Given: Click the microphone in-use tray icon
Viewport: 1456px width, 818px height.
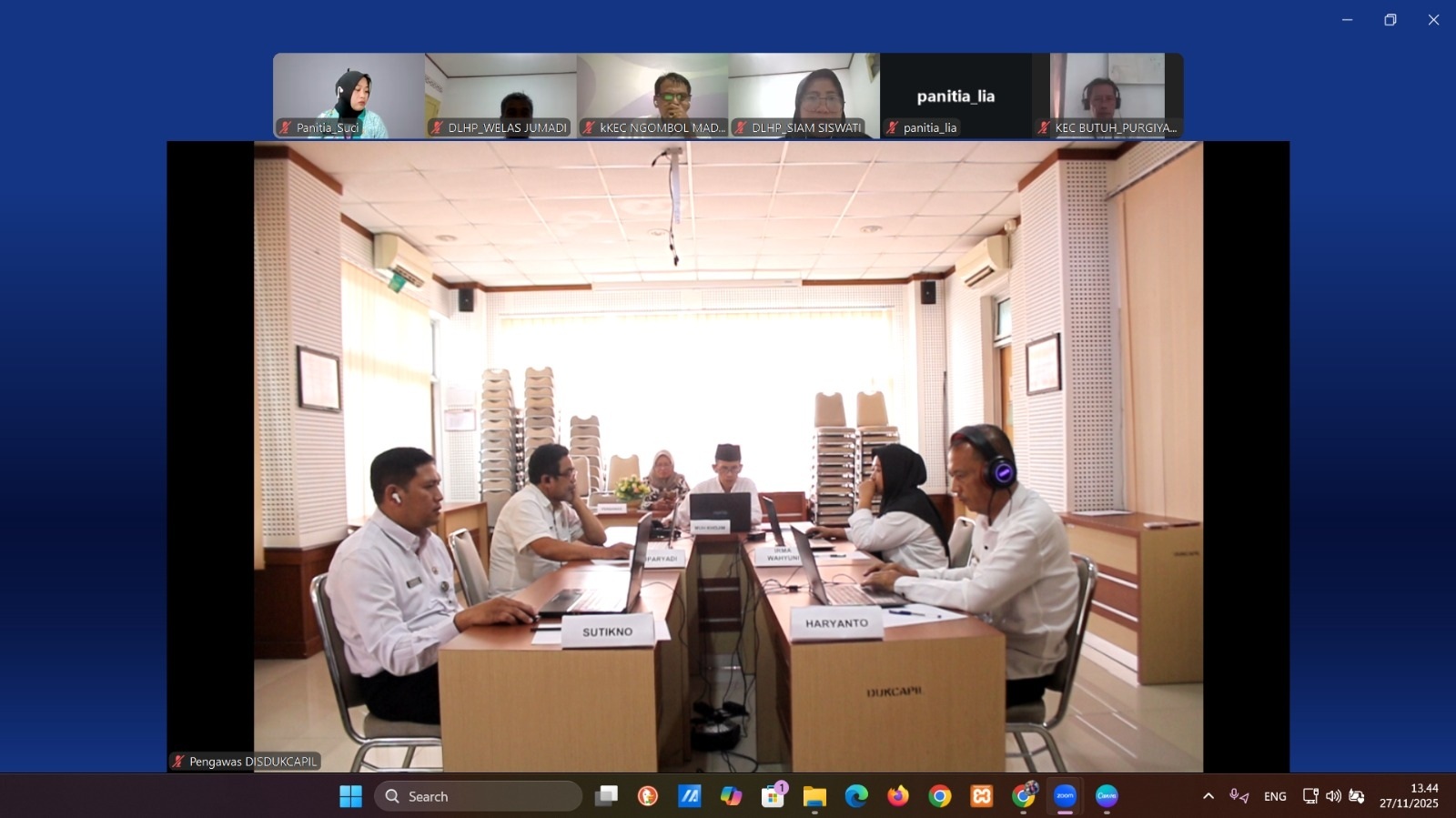Looking at the screenshot, I should (x=1239, y=796).
